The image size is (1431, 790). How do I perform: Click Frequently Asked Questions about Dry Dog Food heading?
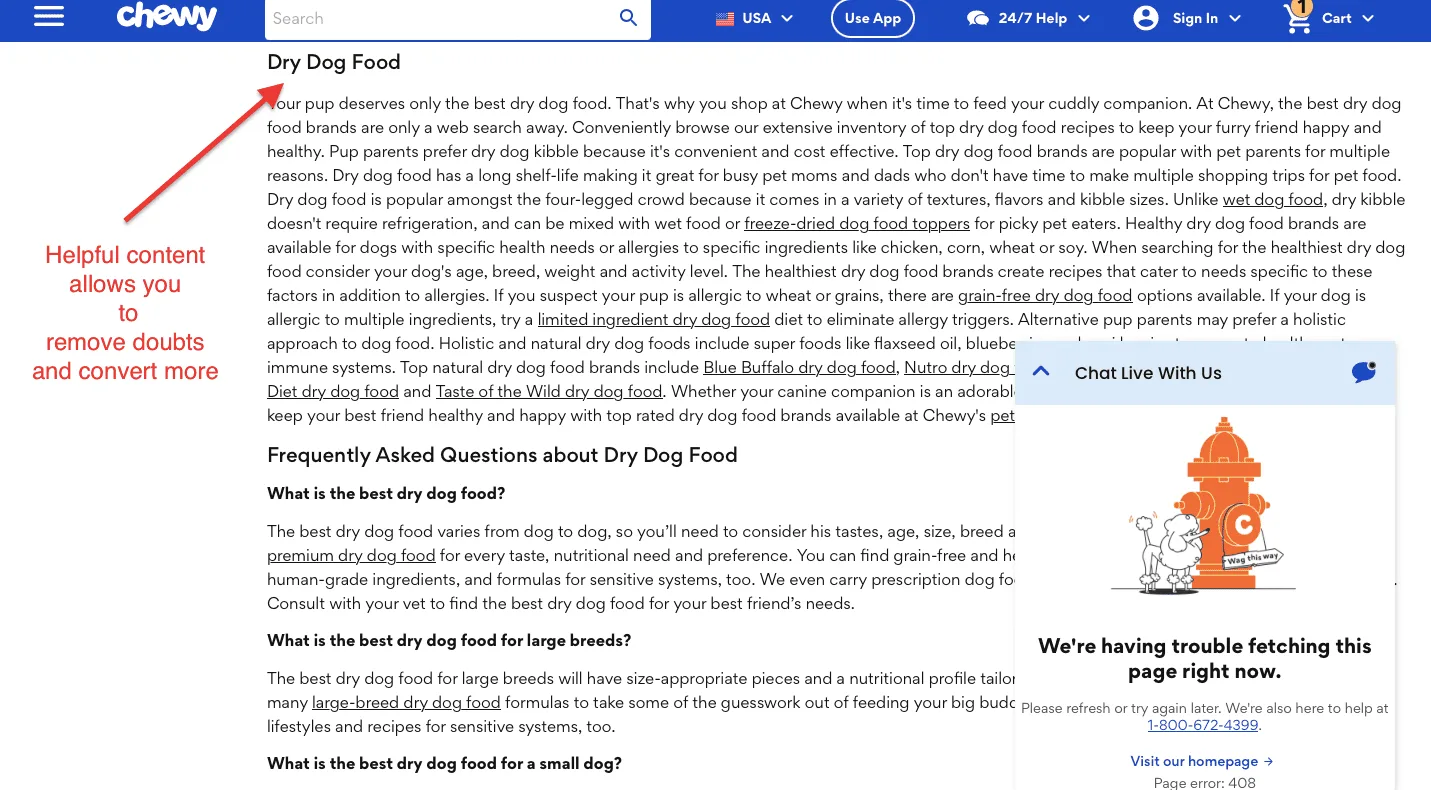[502, 455]
